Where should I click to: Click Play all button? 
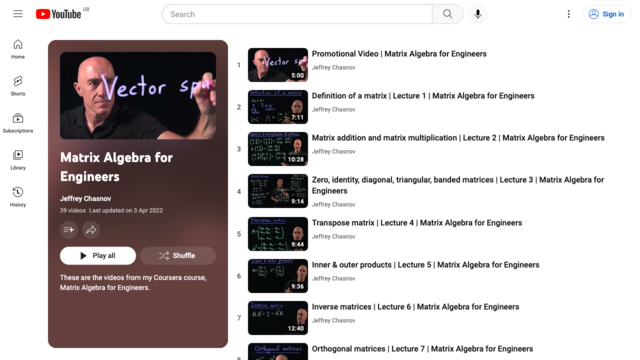tap(98, 256)
